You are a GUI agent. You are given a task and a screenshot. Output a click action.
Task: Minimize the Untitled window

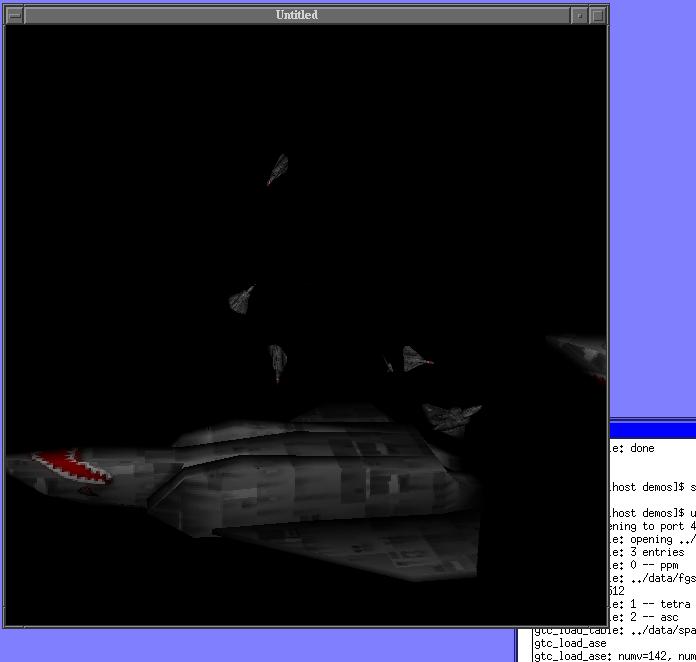click(x=580, y=15)
